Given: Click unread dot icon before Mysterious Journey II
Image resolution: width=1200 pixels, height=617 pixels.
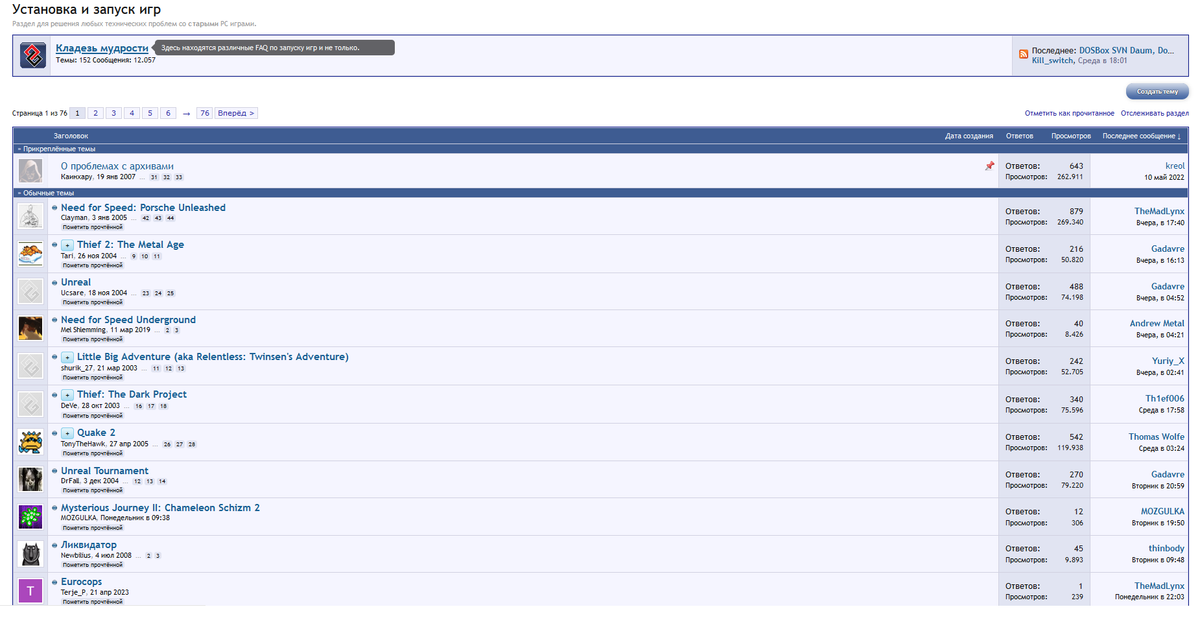Looking at the screenshot, I should (x=54, y=508).
